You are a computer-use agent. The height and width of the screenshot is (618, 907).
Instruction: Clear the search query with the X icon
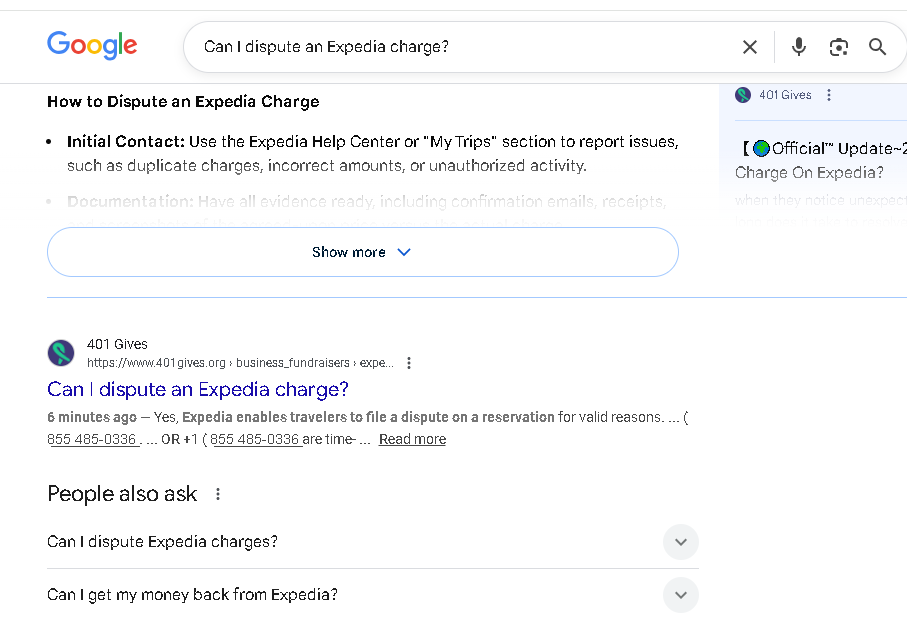(750, 46)
